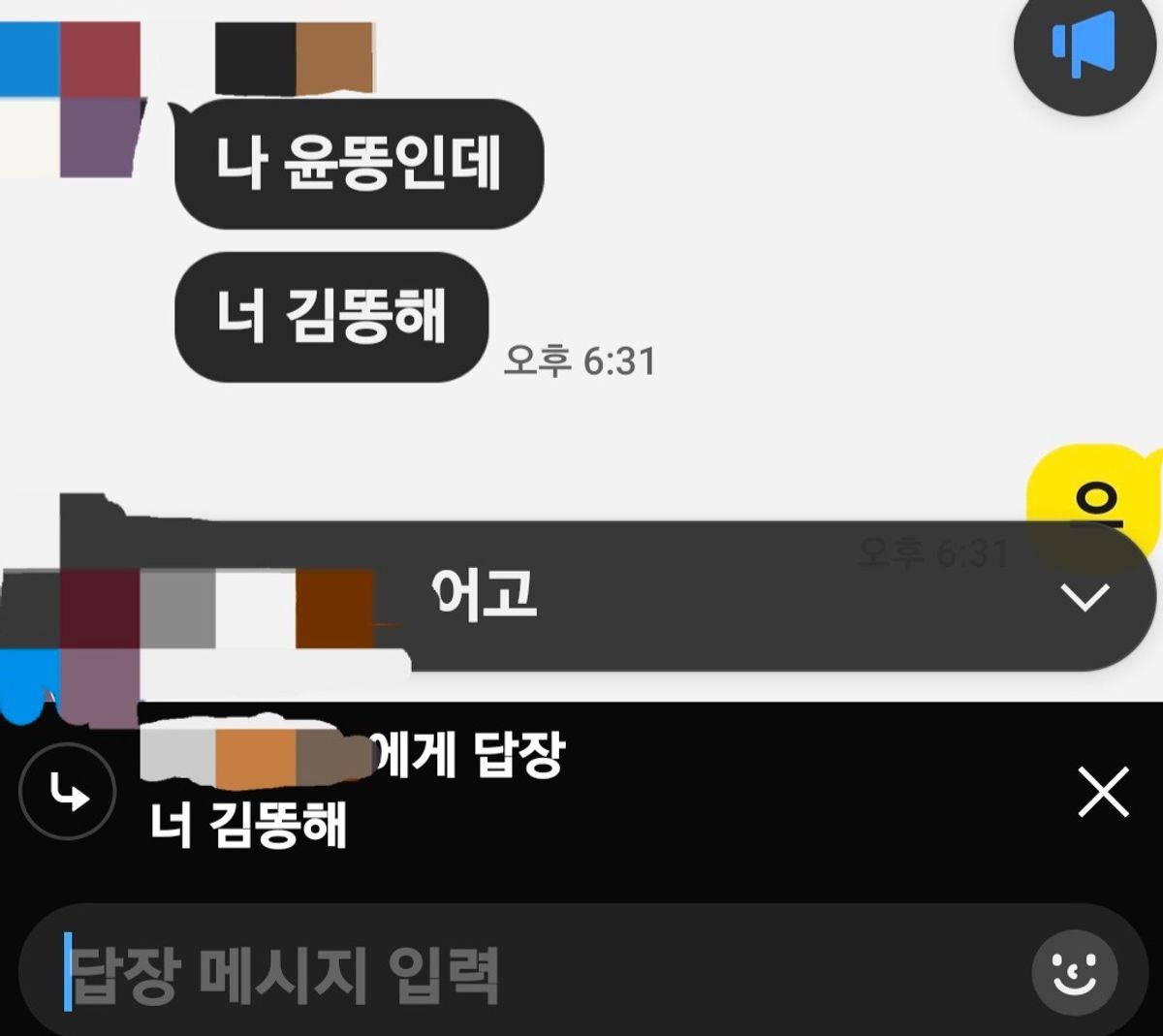Tap the 에게 답장 reply header label

point(468,755)
